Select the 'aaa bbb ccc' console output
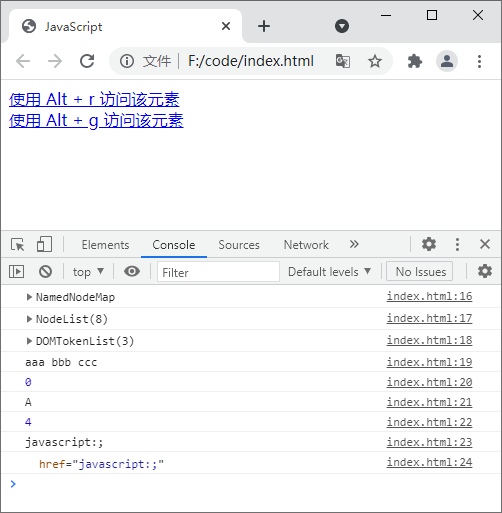Viewport: 502px width, 513px height. [x=61, y=362]
